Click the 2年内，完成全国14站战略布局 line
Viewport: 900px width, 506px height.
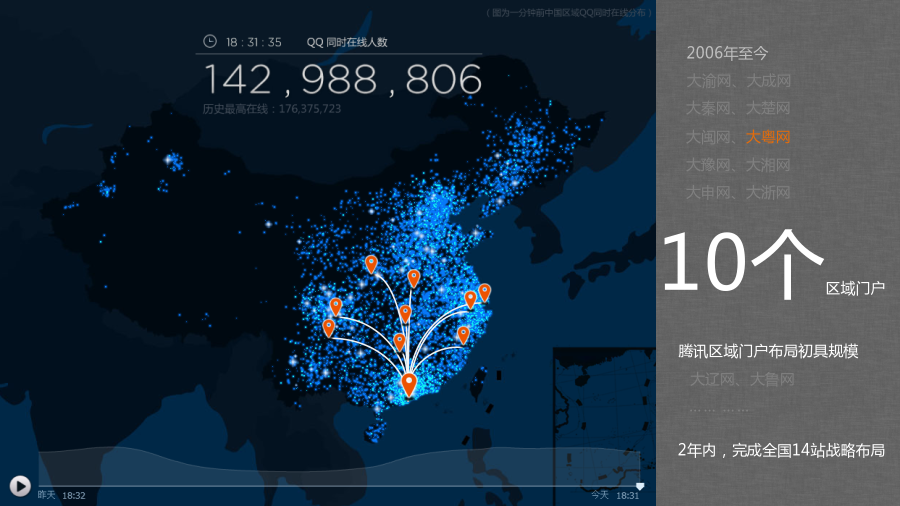click(781, 450)
